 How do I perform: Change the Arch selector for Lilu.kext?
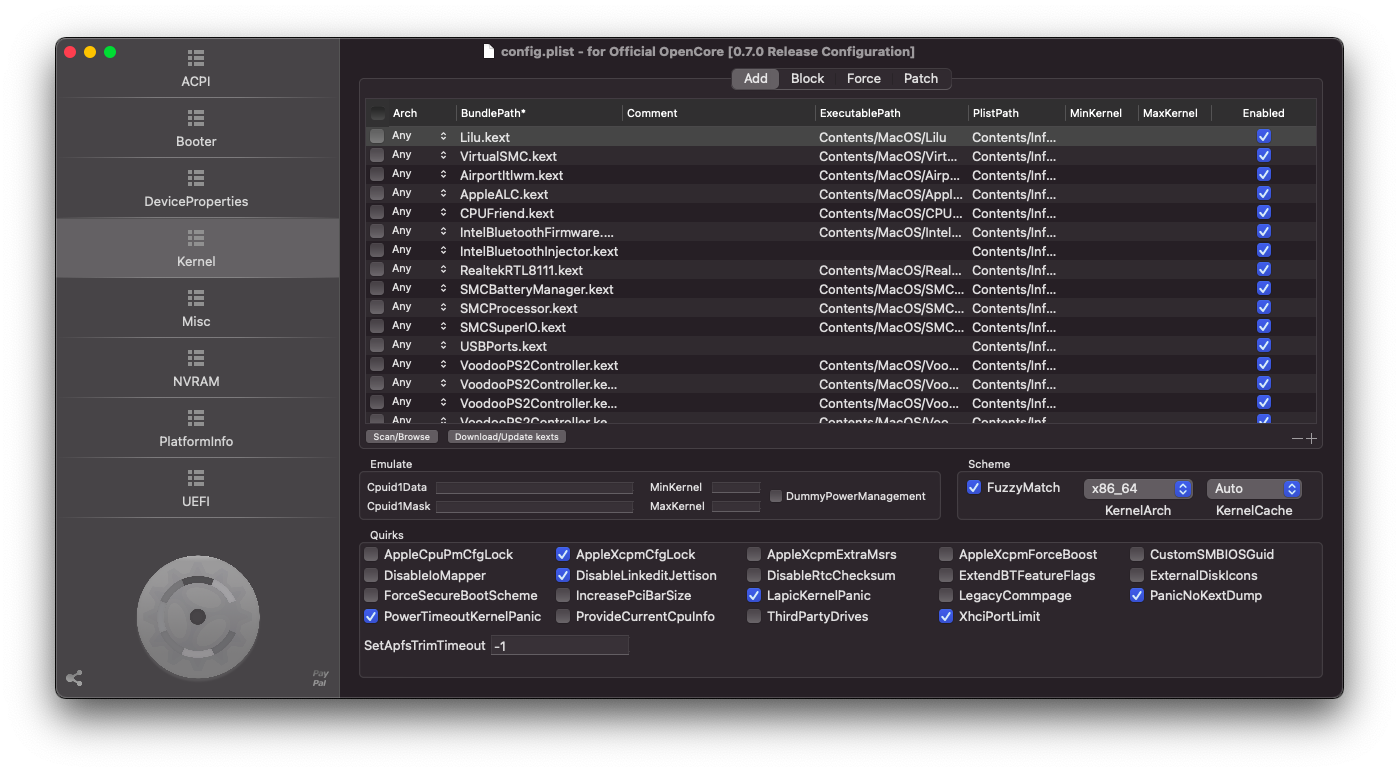coord(419,136)
